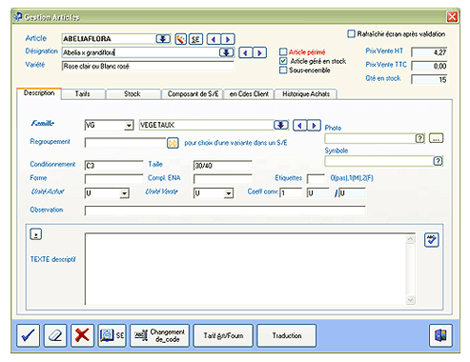Click the Variété field Rose clair
The image size is (470, 362).
pos(148,66)
